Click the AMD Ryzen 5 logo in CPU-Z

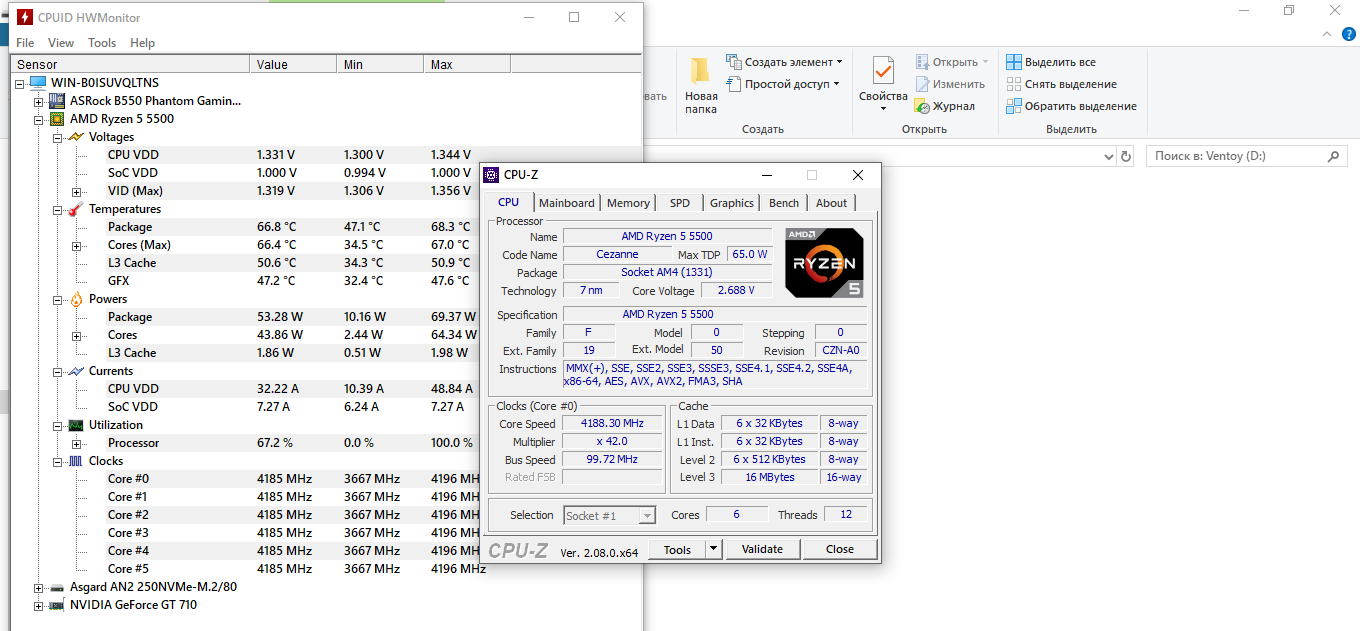tap(824, 262)
